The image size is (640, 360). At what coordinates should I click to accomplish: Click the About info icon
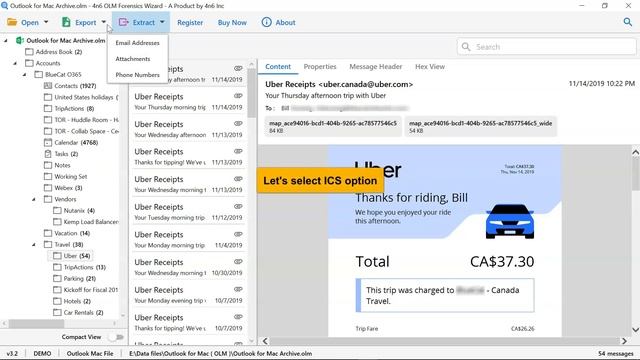pyautogui.click(x=266, y=22)
